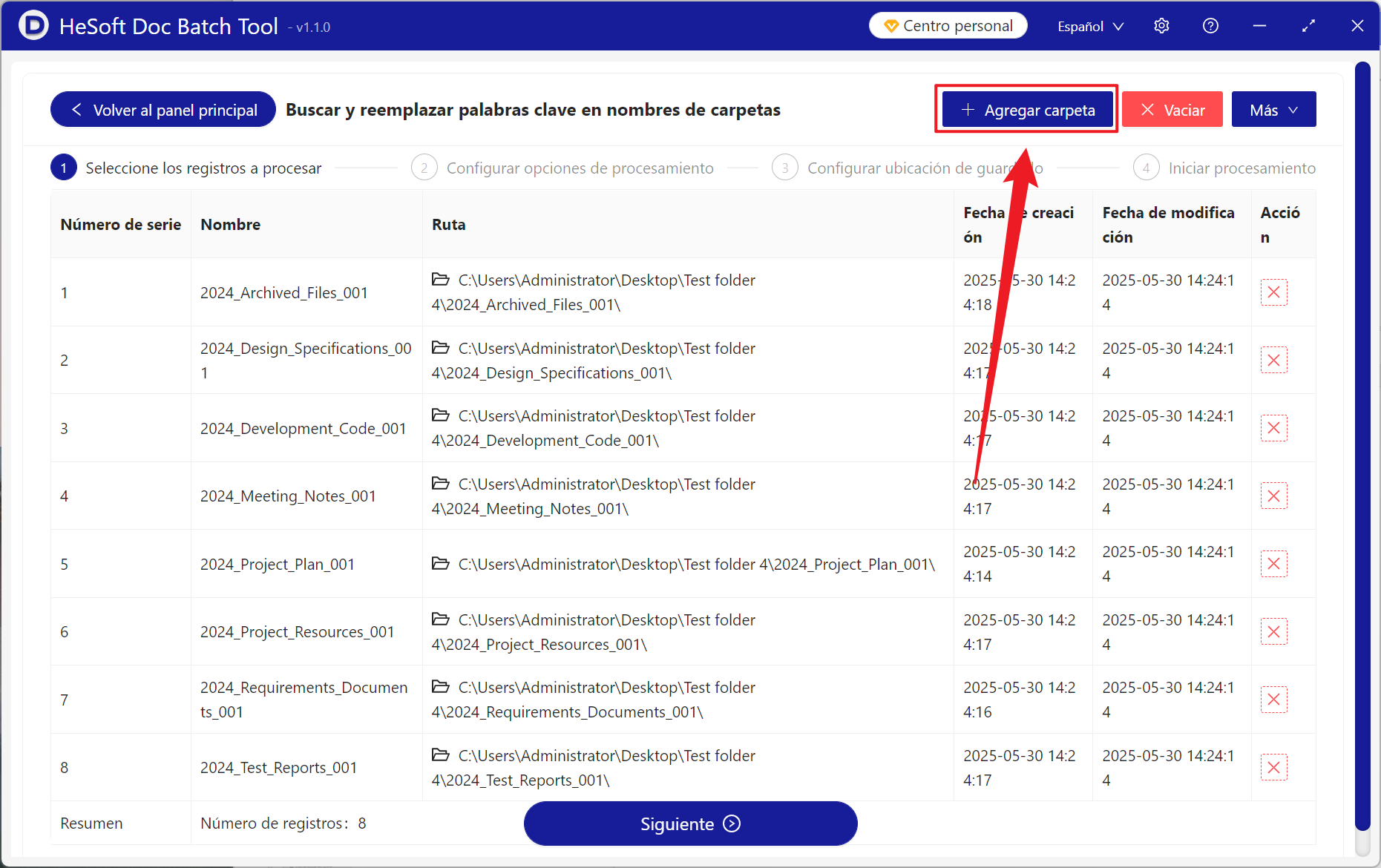The width and height of the screenshot is (1381, 868).
Task: Click the page title Buscar y reemplazar palabras clave
Action: tap(533, 110)
